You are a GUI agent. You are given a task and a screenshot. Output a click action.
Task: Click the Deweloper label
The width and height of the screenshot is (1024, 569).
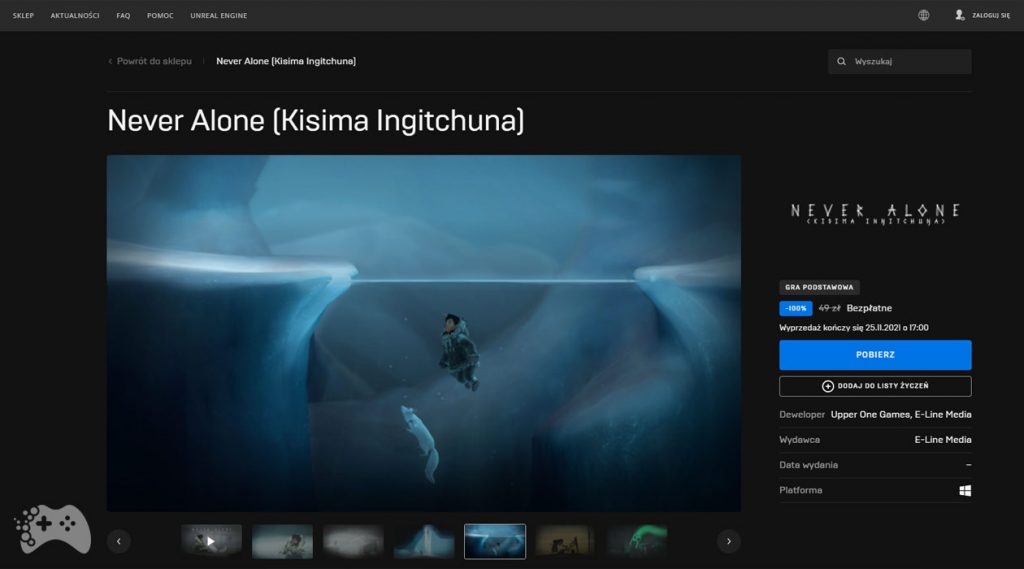pyautogui.click(x=802, y=415)
